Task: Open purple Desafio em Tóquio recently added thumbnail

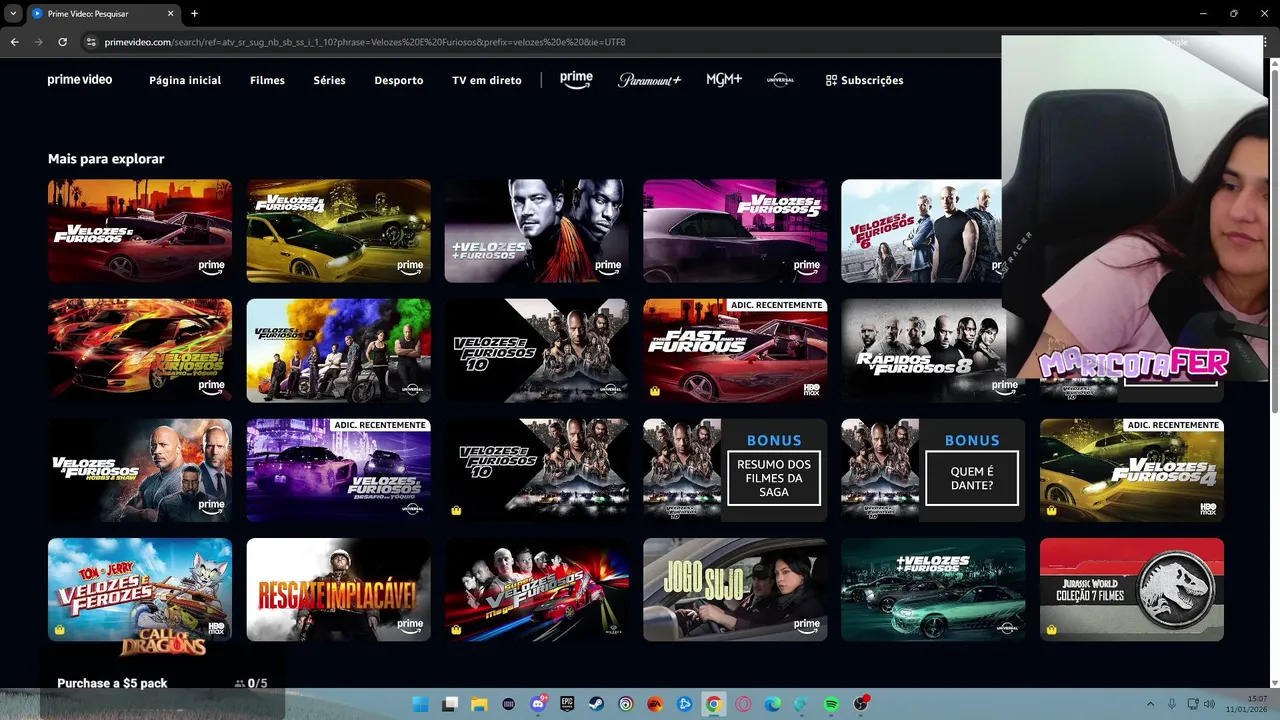Action: 339,471
